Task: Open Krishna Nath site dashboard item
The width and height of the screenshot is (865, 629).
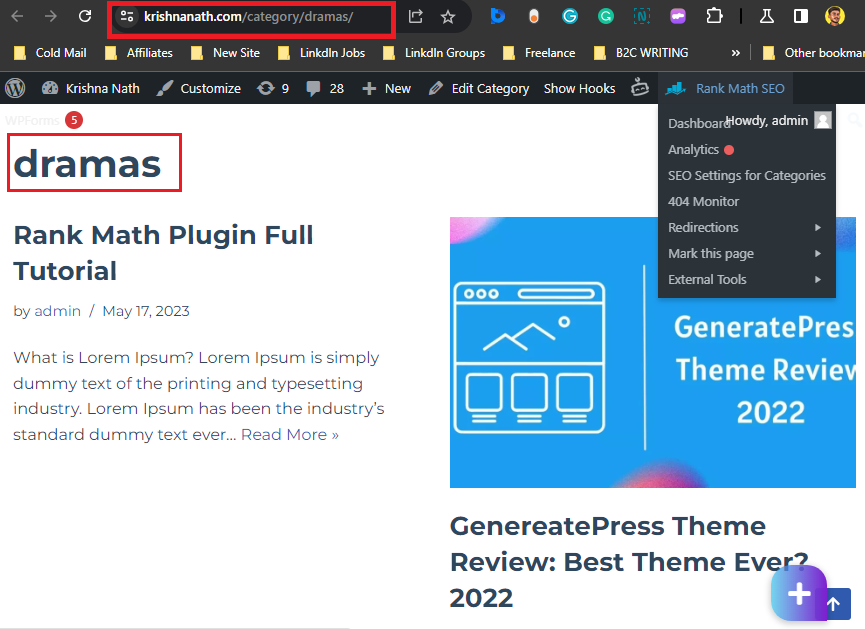Action: (91, 88)
